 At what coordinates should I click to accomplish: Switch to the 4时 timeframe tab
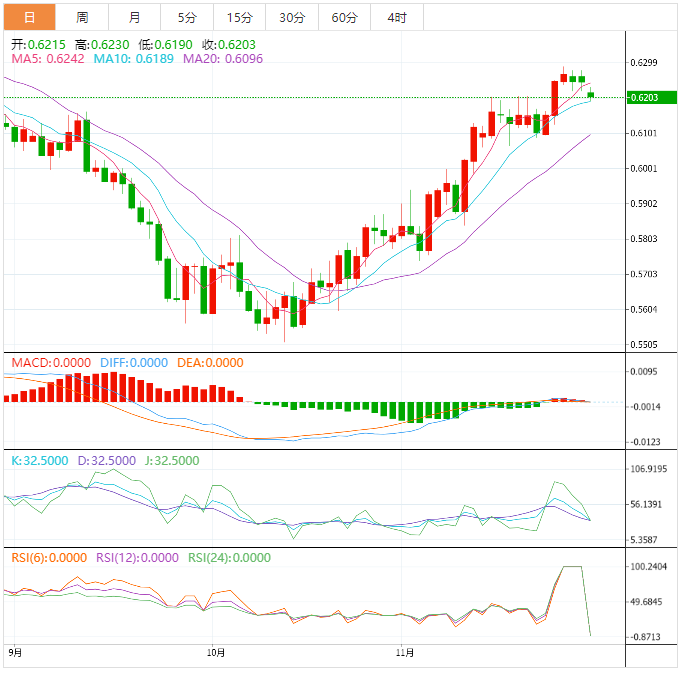[397, 18]
